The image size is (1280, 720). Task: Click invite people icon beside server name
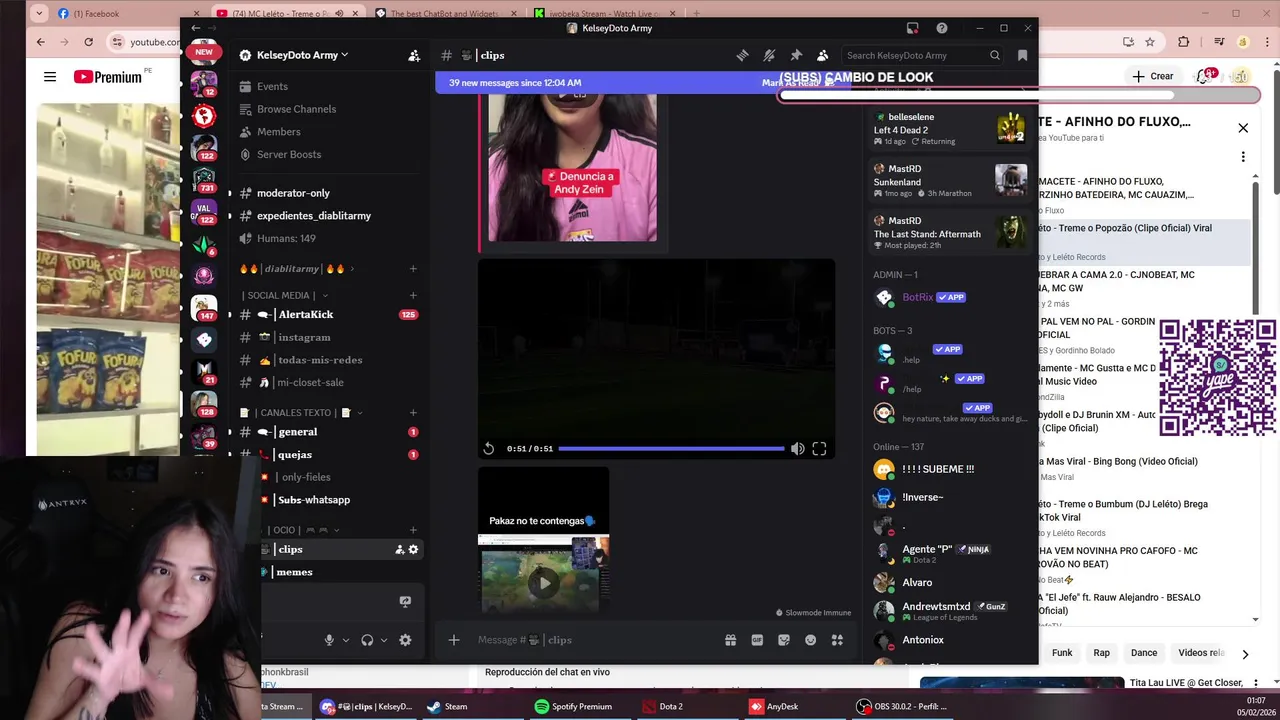(414, 55)
